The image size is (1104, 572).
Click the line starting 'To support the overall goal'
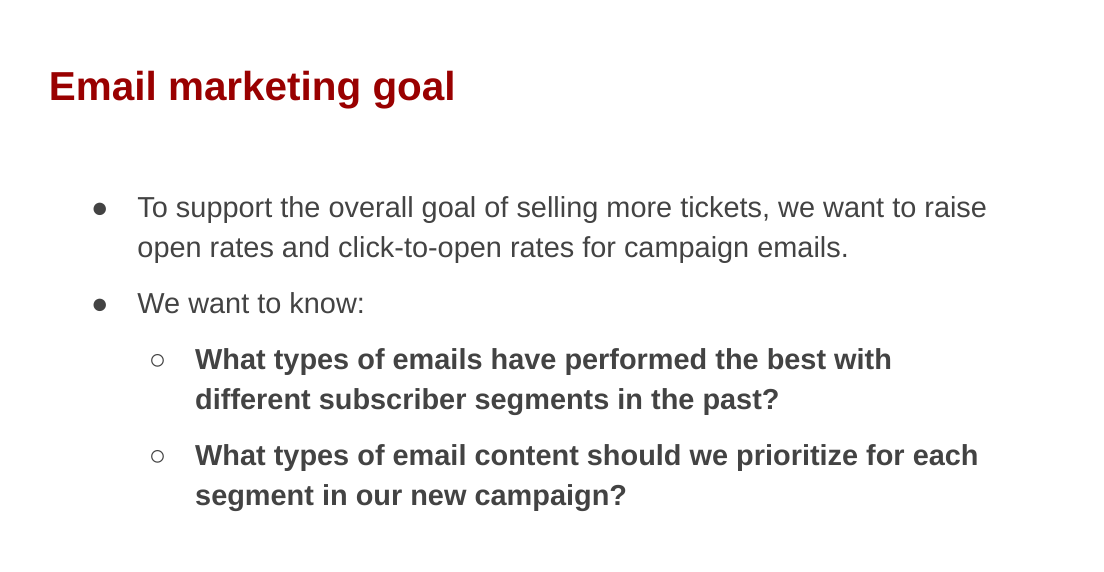(561, 208)
